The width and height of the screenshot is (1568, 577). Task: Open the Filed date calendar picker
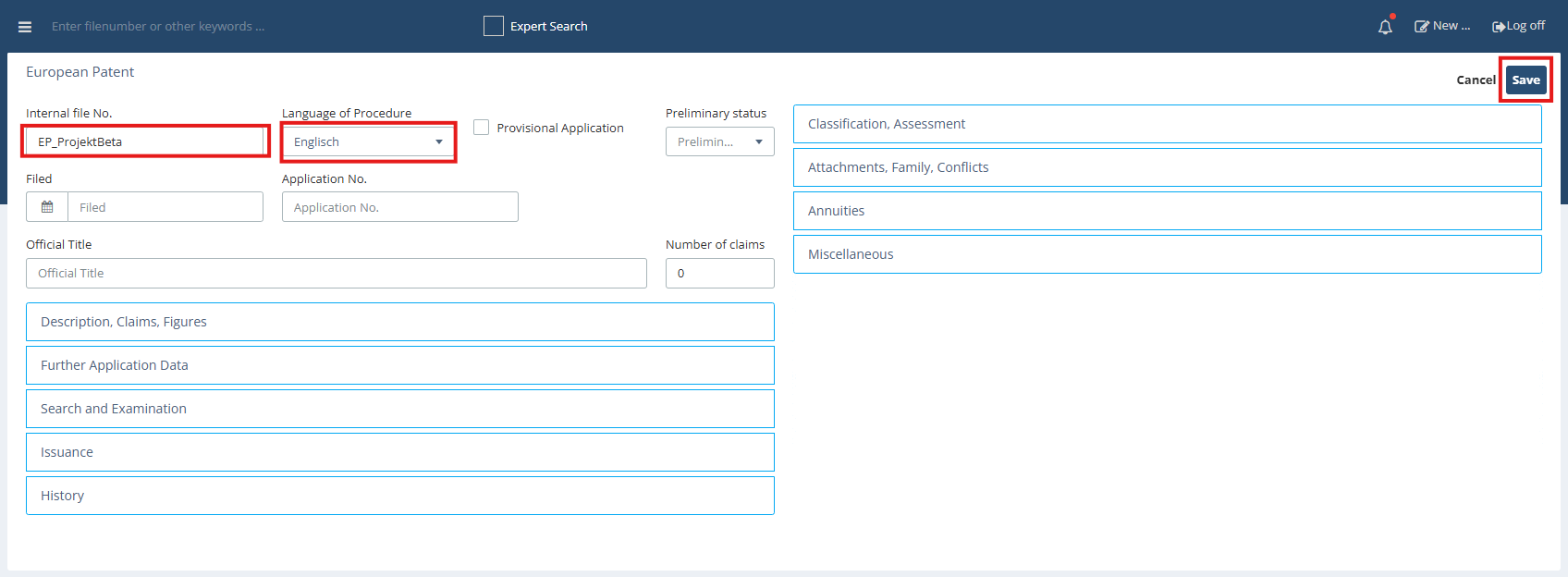pos(47,207)
